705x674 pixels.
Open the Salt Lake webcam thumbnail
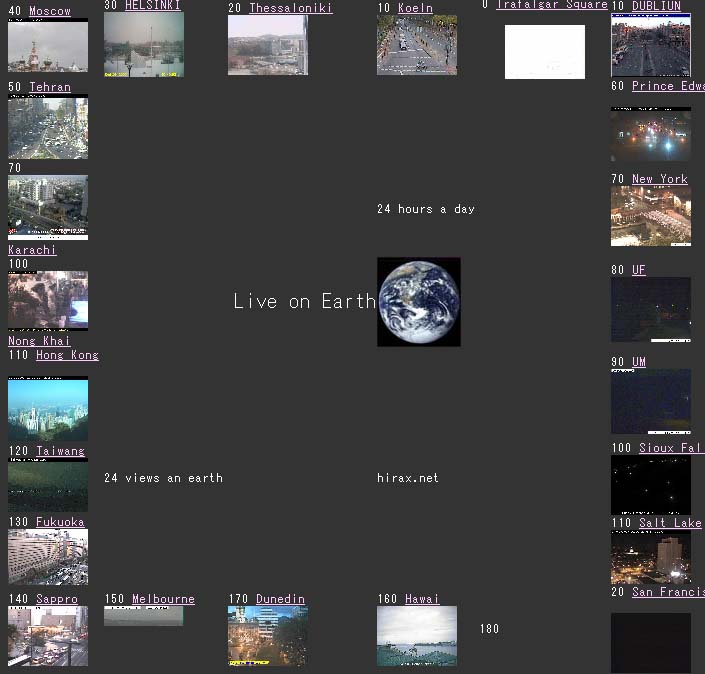(650, 557)
